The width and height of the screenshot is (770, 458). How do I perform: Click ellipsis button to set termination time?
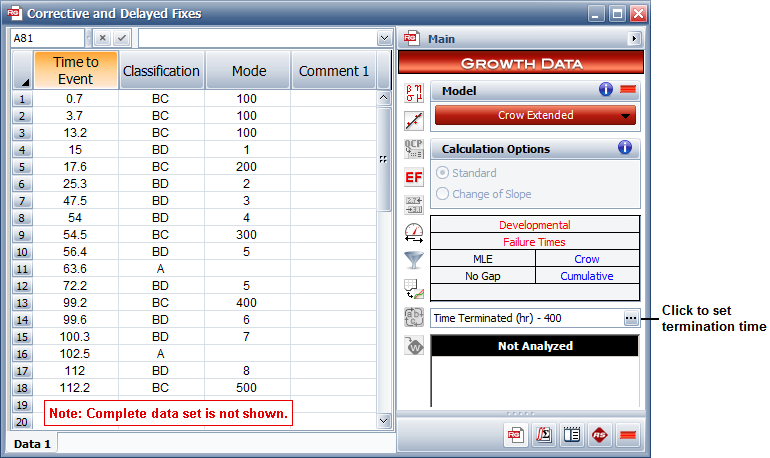coord(630,318)
